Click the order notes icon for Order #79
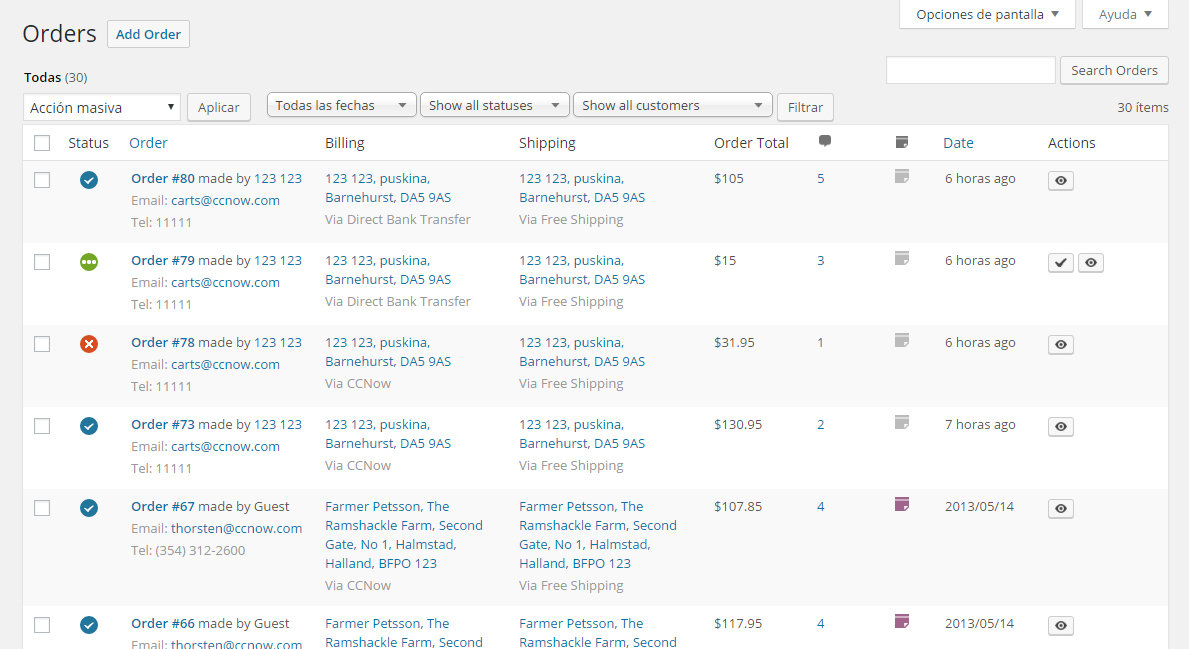 coord(902,259)
